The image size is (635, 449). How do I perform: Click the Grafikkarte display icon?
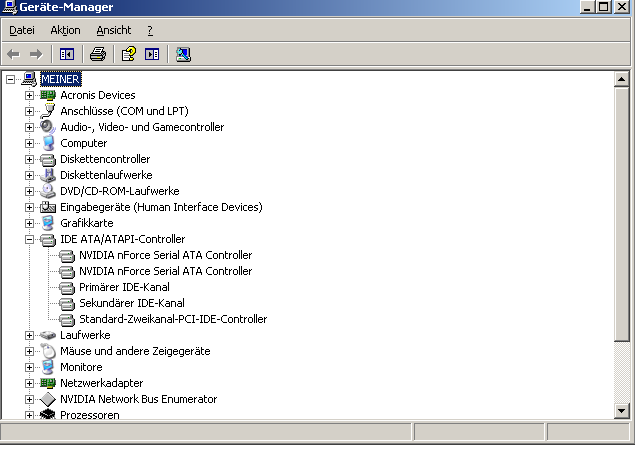pos(48,223)
